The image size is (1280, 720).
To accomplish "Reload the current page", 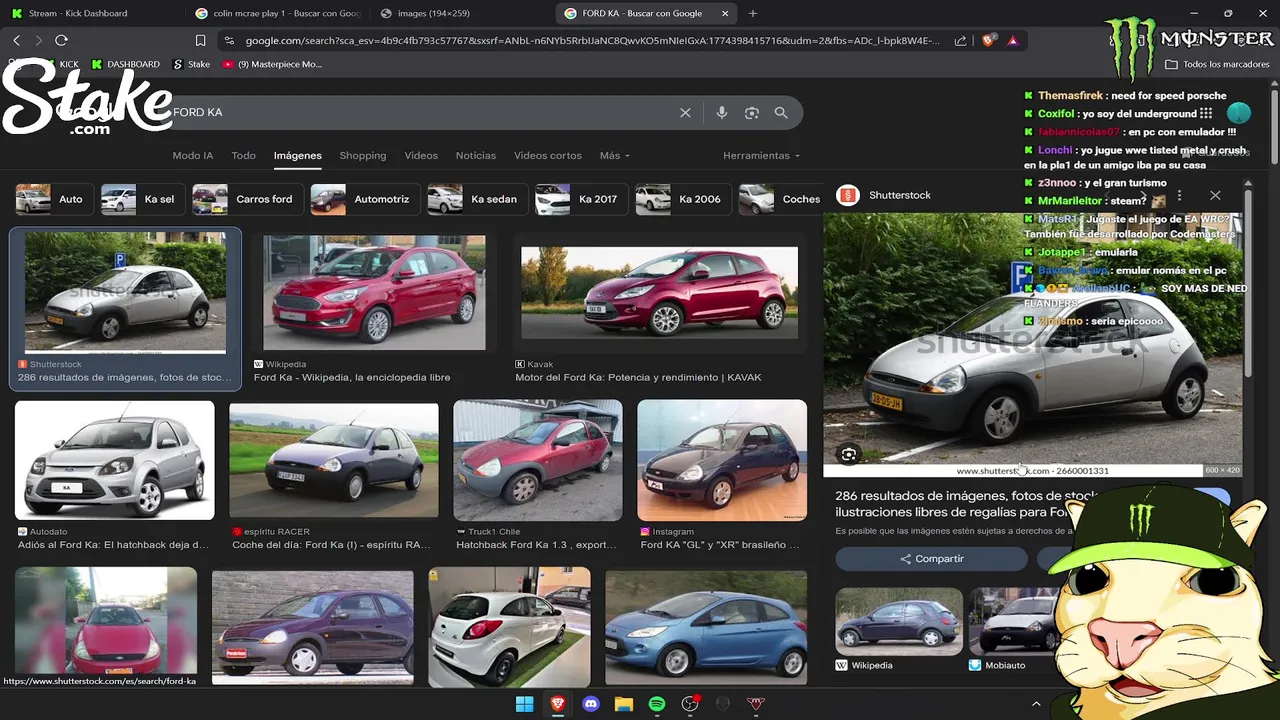I will tap(61, 40).
